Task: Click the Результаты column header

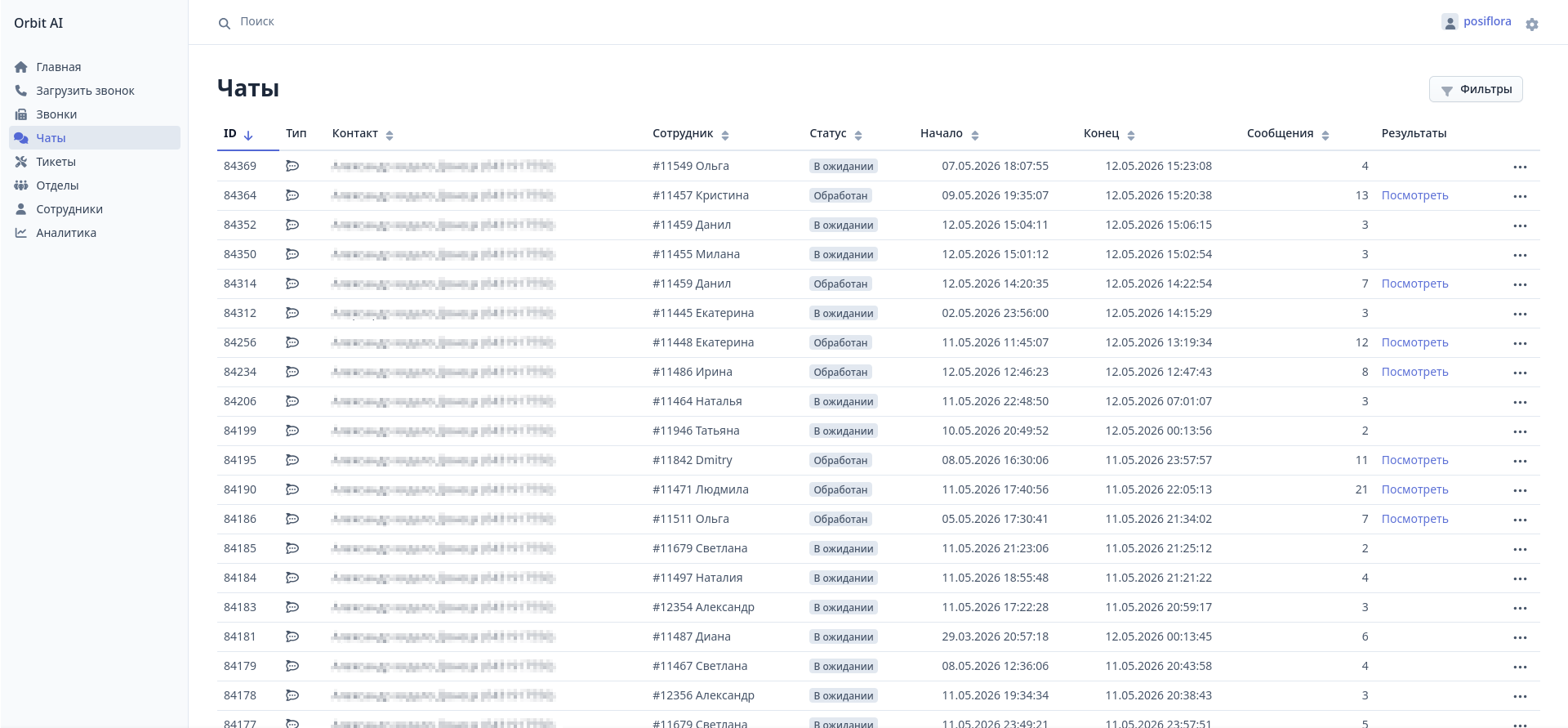Action: (1414, 133)
